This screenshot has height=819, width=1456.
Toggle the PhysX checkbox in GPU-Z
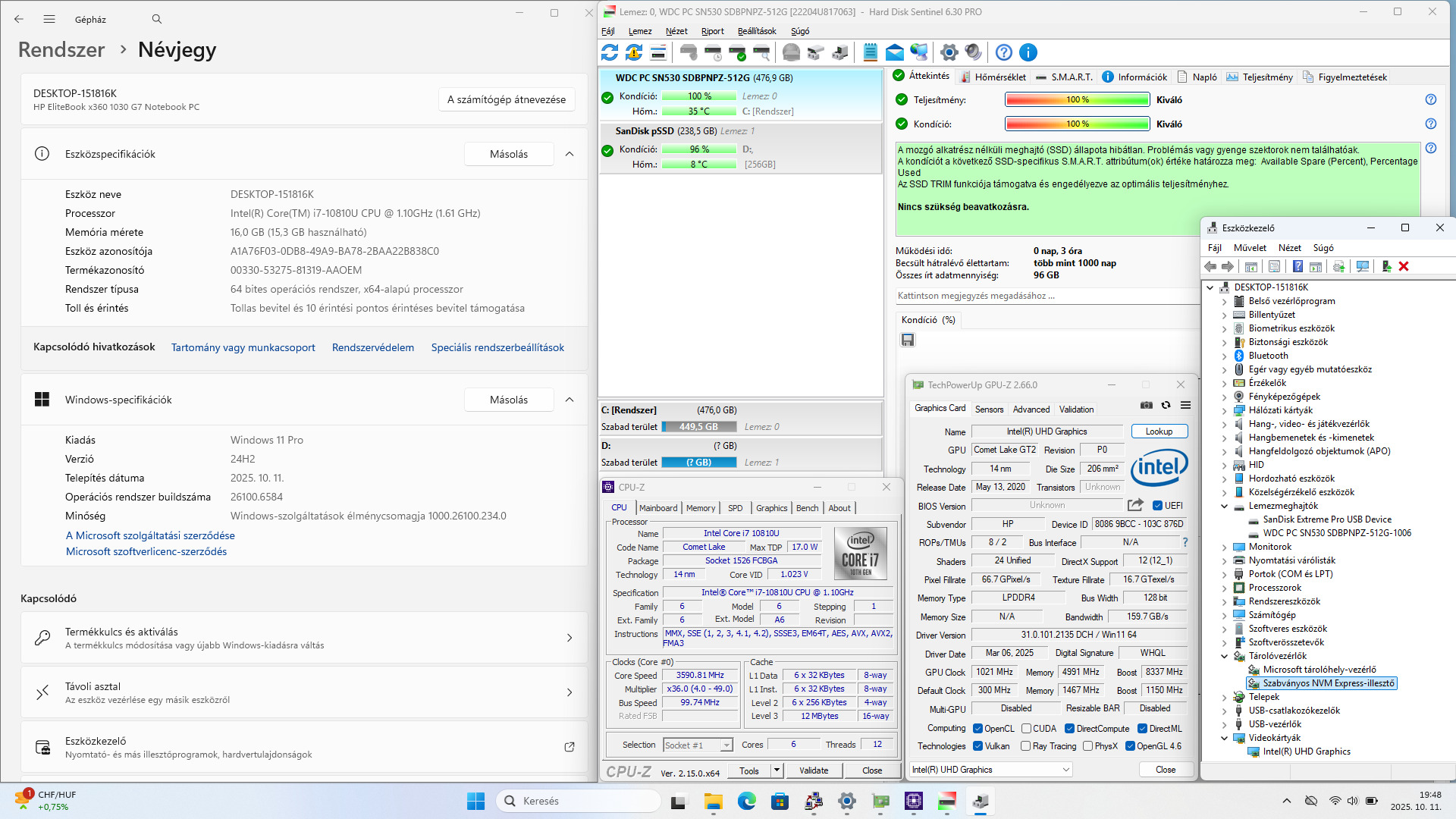(x=1088, y=746)
